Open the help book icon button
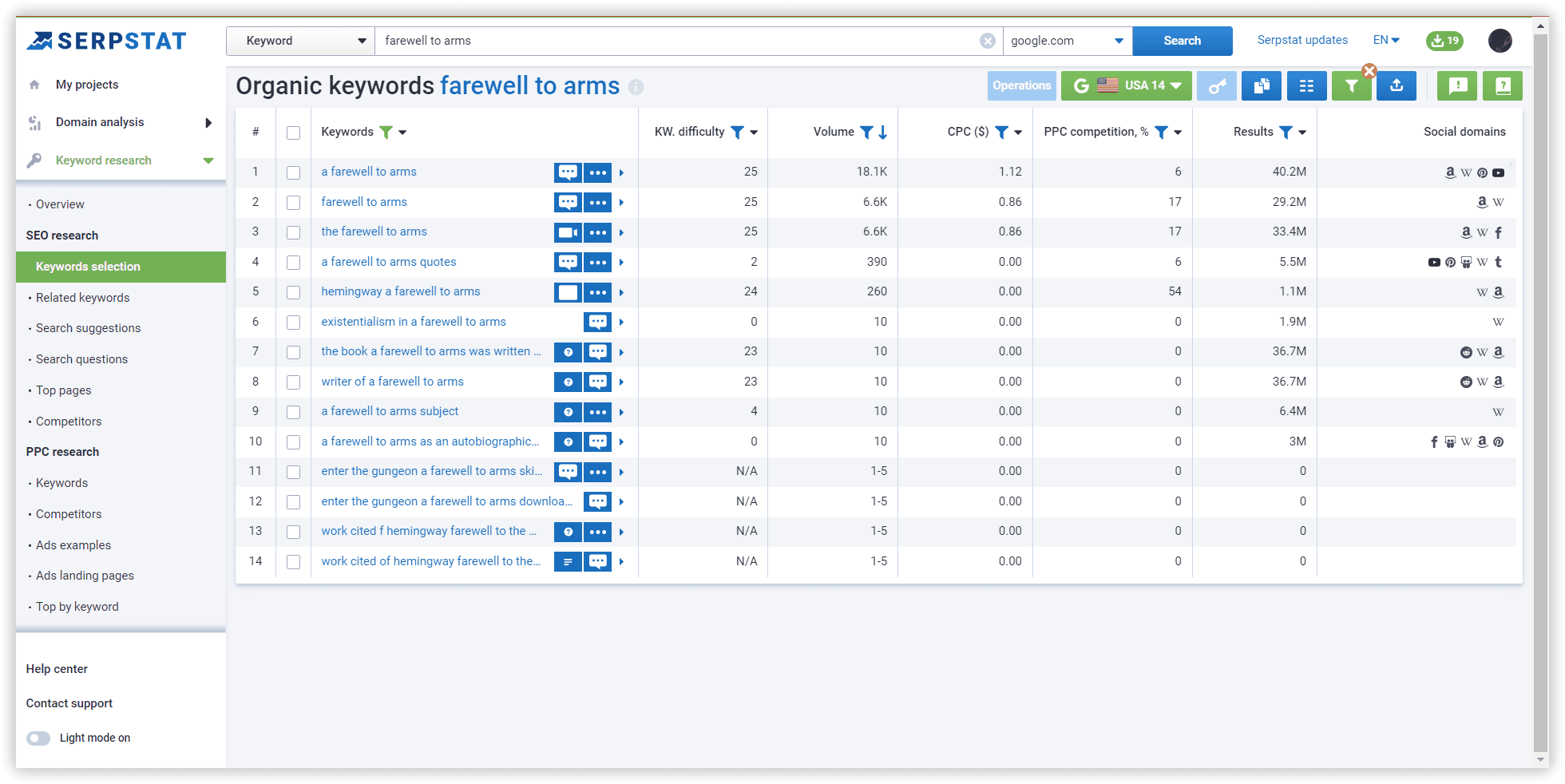Viewport: 1565px width, 784px height. (1503, 86)
